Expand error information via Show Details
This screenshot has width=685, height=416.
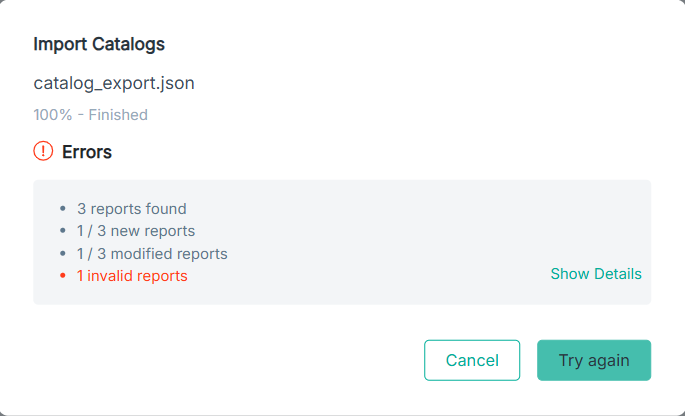(x=596, y=274)
